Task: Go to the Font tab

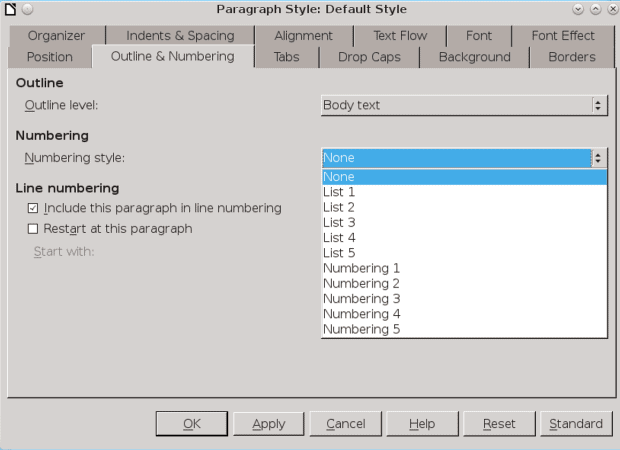Action: pos(479,36)
